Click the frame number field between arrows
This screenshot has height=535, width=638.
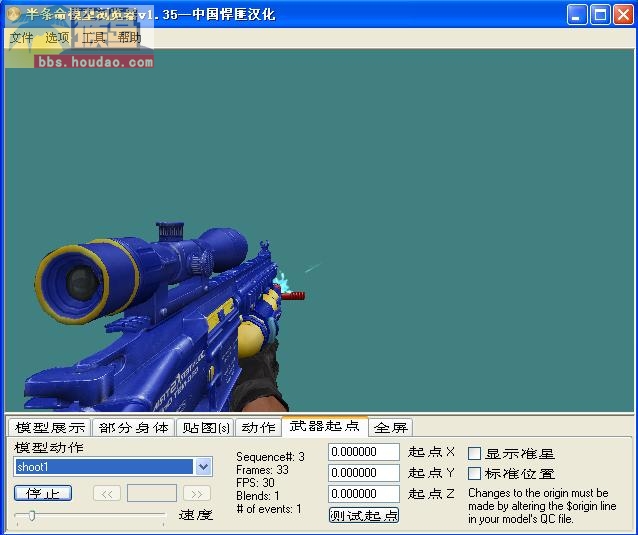pyautogui.click(x=152, y=494)
